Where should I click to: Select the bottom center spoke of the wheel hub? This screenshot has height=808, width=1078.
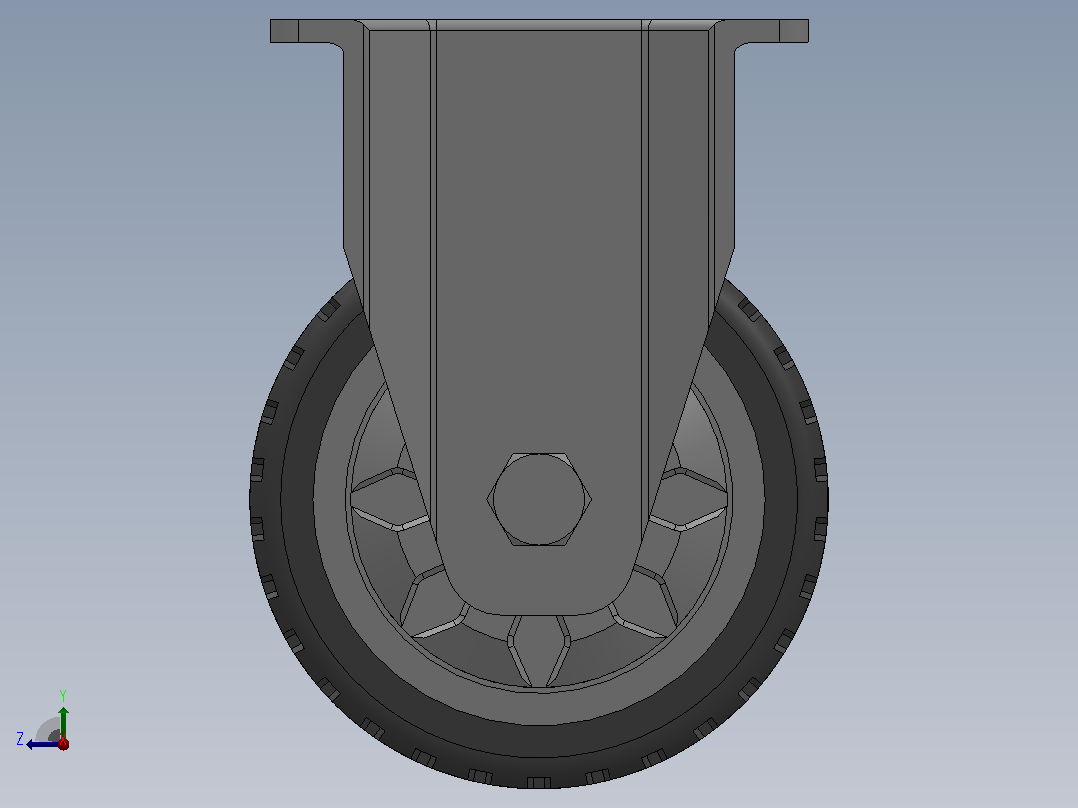coord(539,650)
